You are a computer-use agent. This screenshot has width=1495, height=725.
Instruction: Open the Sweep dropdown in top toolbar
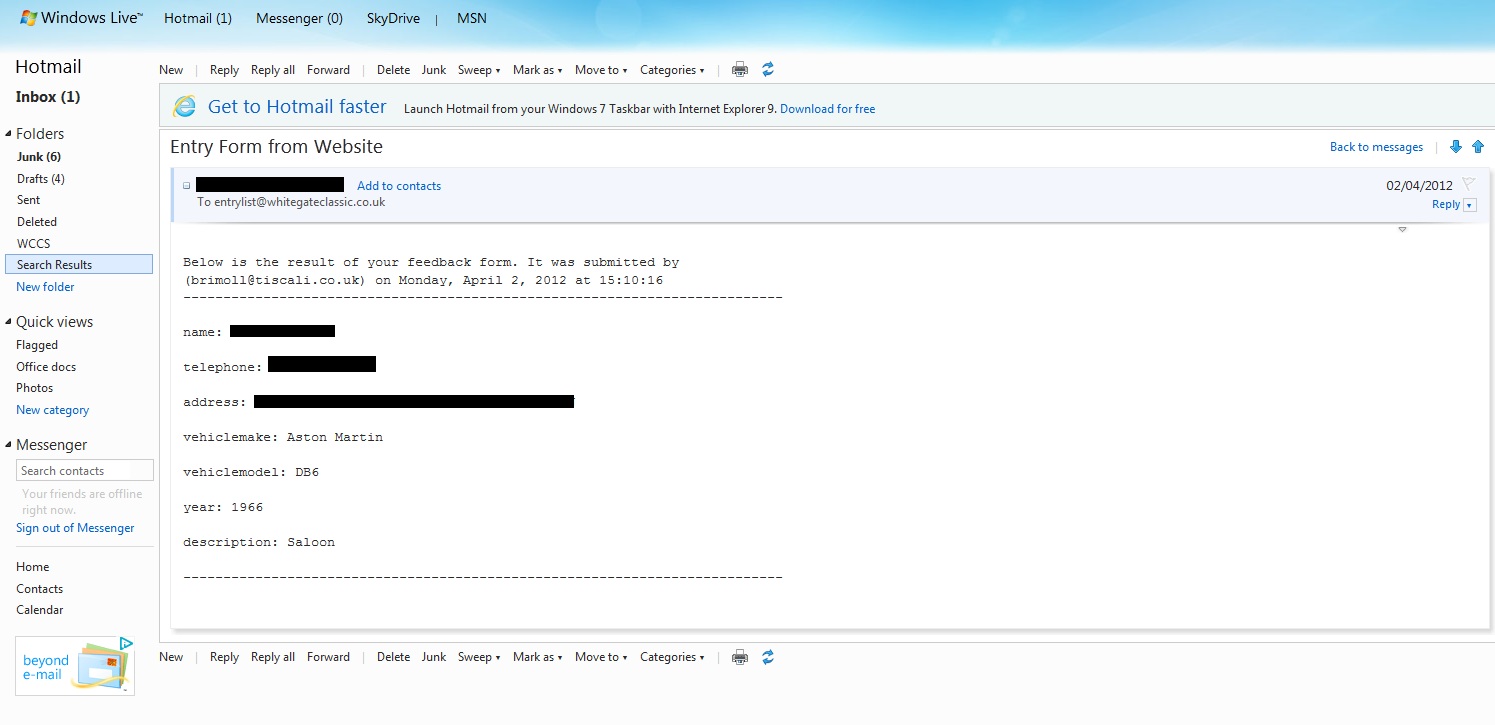[479, 70]
